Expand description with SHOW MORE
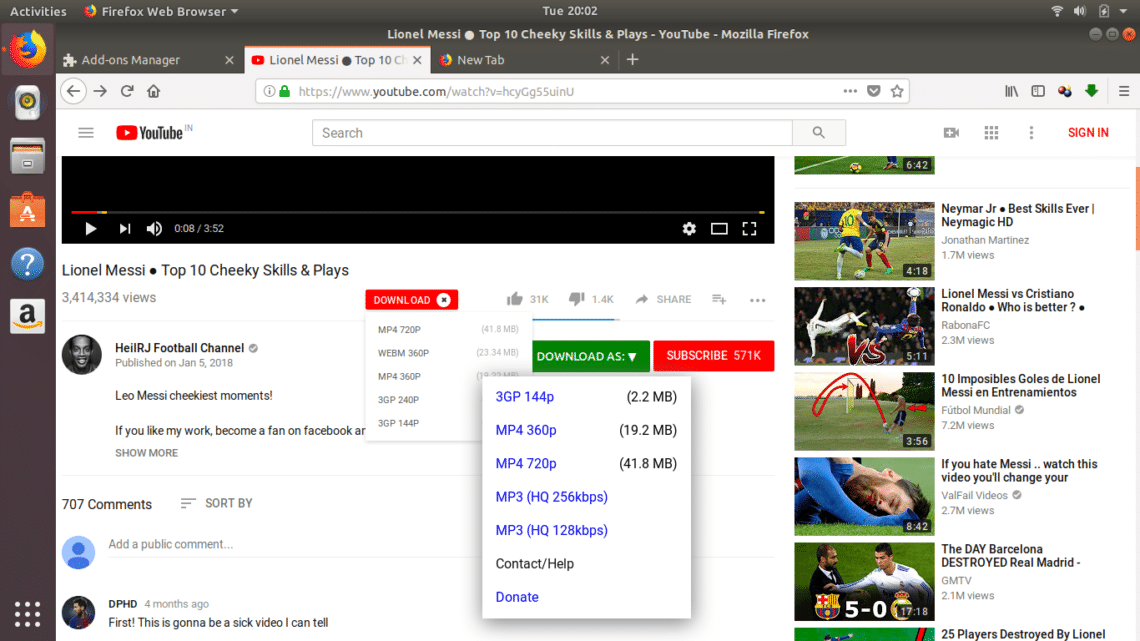The height and width of the screenshot is (641, 1140). click(146, 453)
